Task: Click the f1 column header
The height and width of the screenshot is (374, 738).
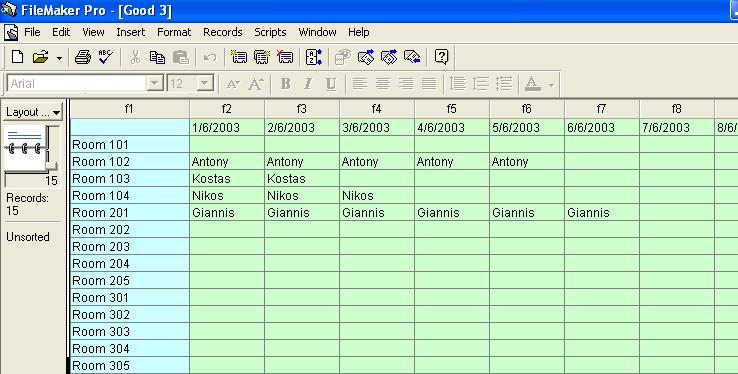Action: (x=129, y=109)
